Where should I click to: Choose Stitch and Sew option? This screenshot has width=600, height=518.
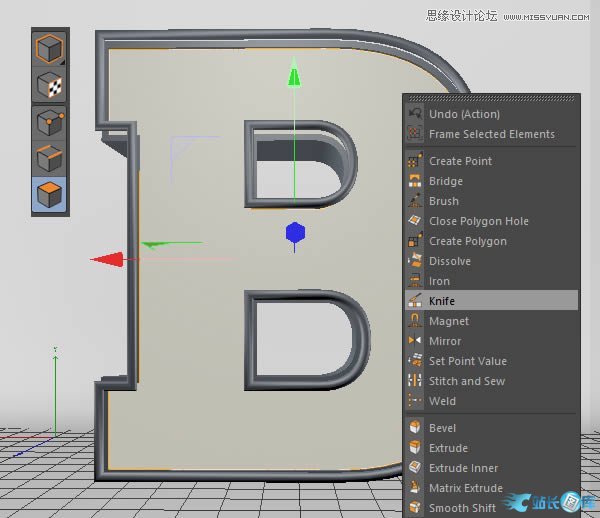467,381
